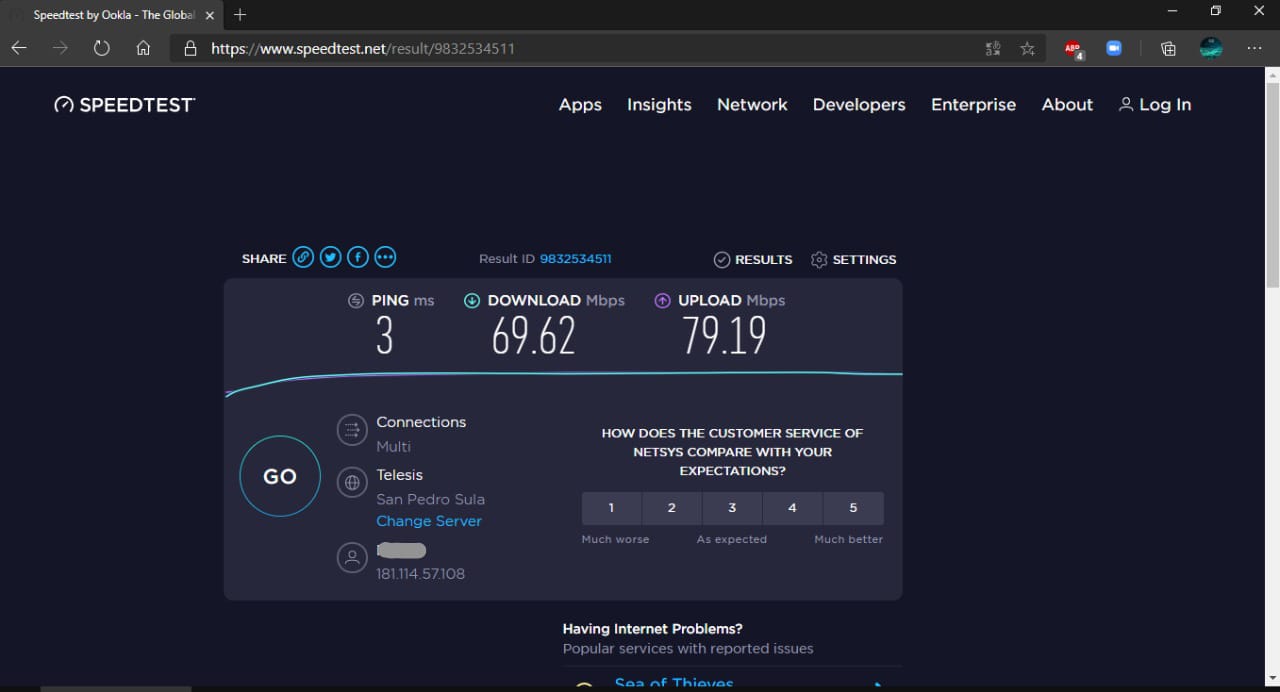Open the About menu

1067,105
